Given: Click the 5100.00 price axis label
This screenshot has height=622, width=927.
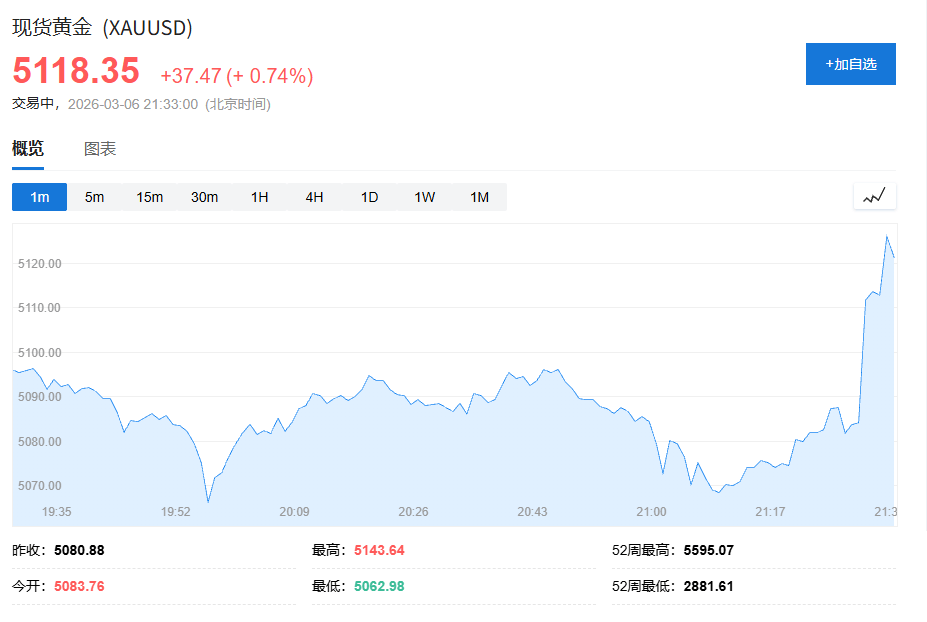Looking at the screenshot, I should (40, 352).
